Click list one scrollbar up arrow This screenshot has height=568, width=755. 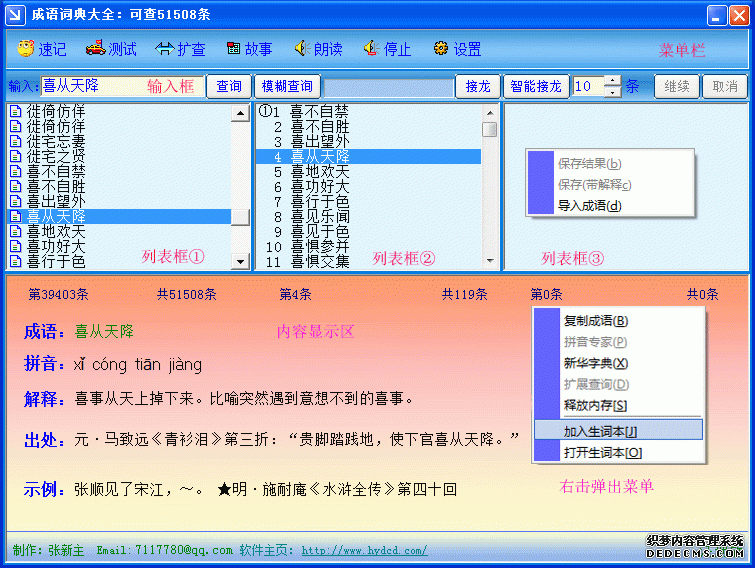(240, 114)
